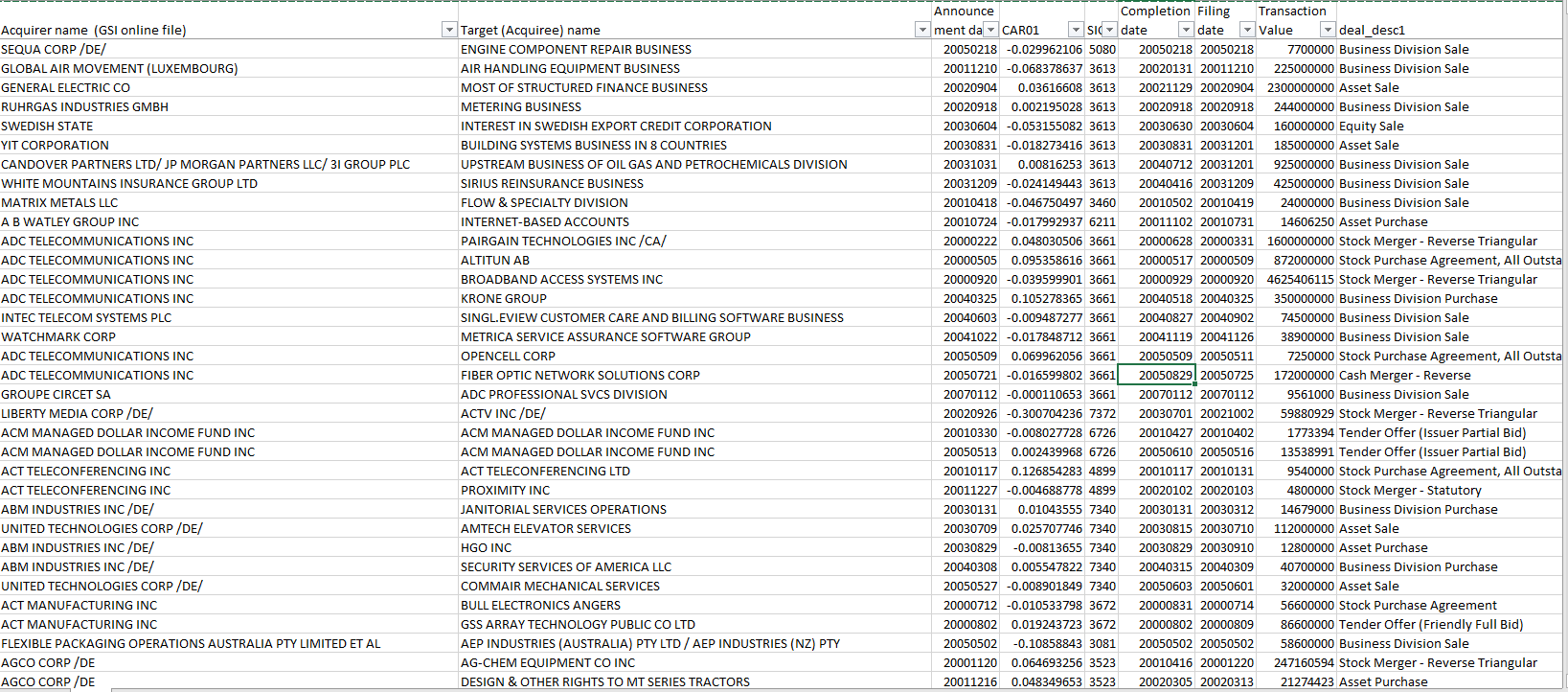The width and height of the screenshot is (1568, 692).
Task: Click the transaction value cell '4625406115'
Action: [1297, 279]
